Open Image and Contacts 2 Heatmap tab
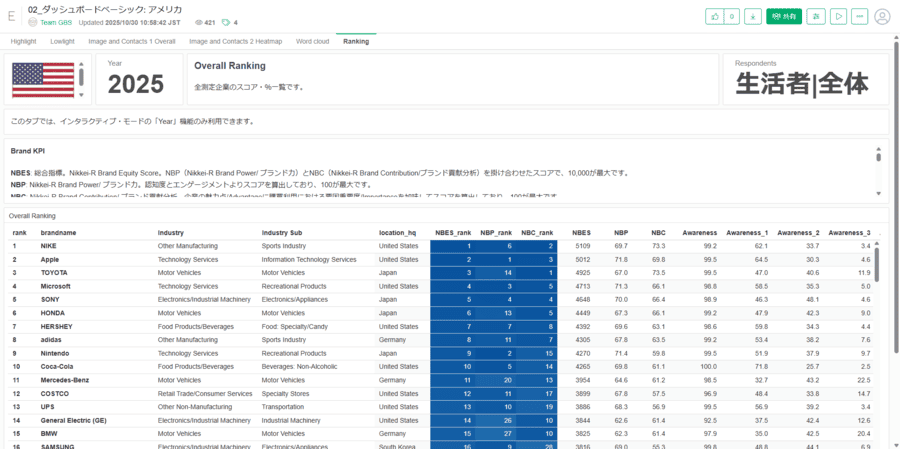This screenshot has height=449, width=900. 236,41
